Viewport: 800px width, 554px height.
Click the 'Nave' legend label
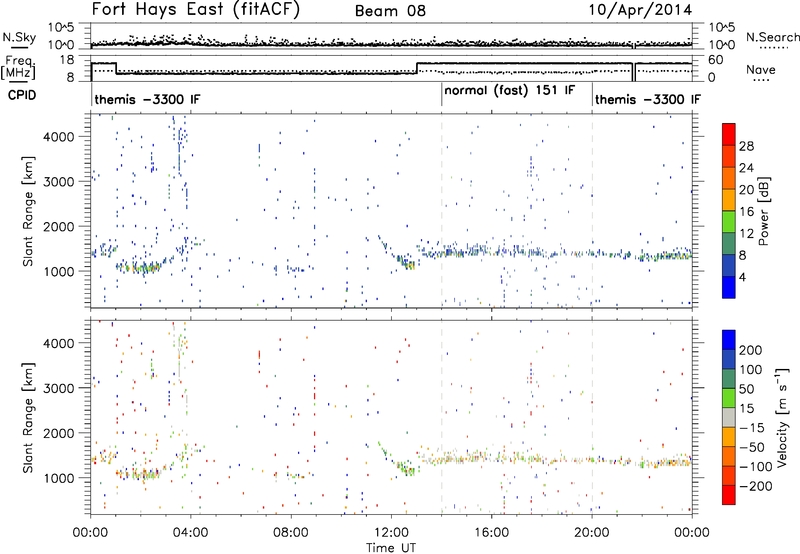coord(761,69)
